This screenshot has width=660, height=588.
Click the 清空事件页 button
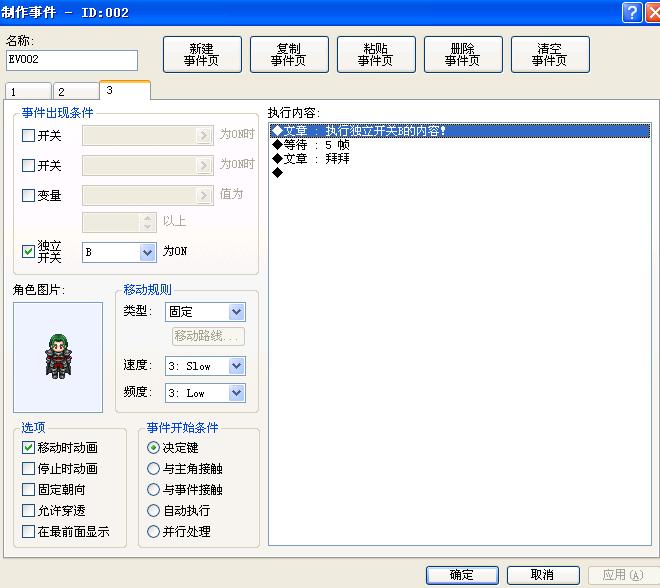(x=550, y=54)
